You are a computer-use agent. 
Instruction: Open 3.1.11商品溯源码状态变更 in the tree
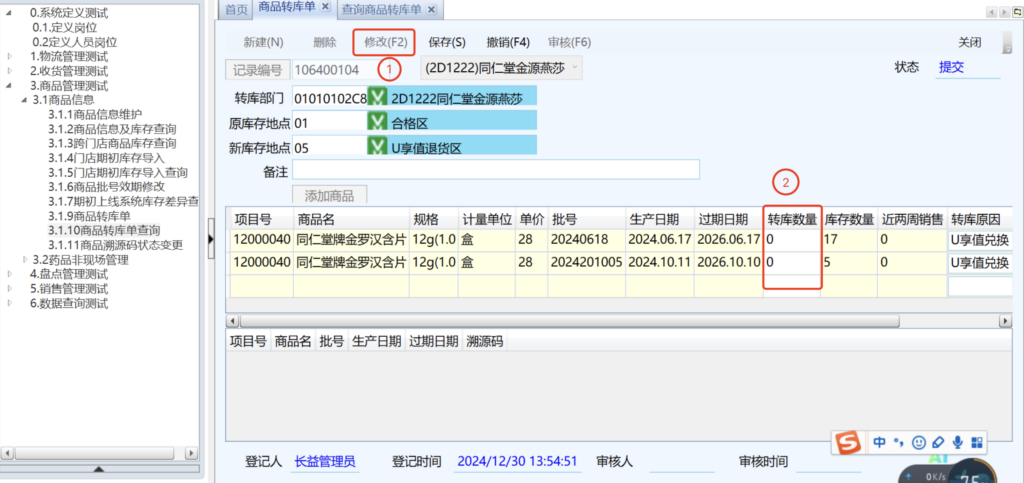[115, 245]
